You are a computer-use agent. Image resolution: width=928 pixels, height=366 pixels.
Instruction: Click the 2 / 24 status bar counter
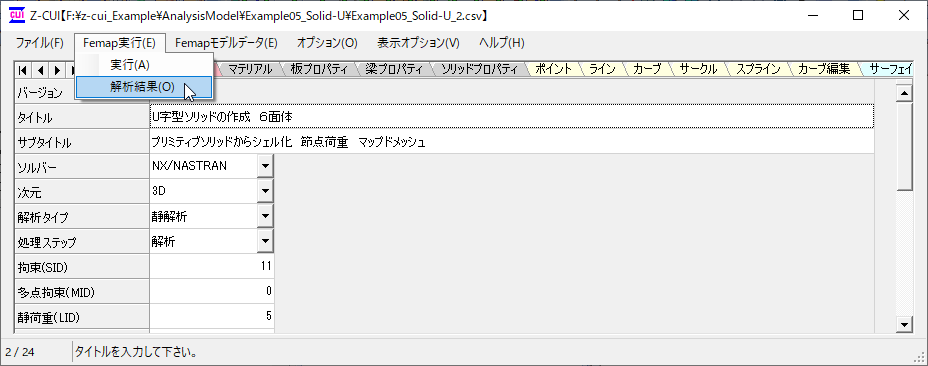pyautogui.click(x=20, y=352)
